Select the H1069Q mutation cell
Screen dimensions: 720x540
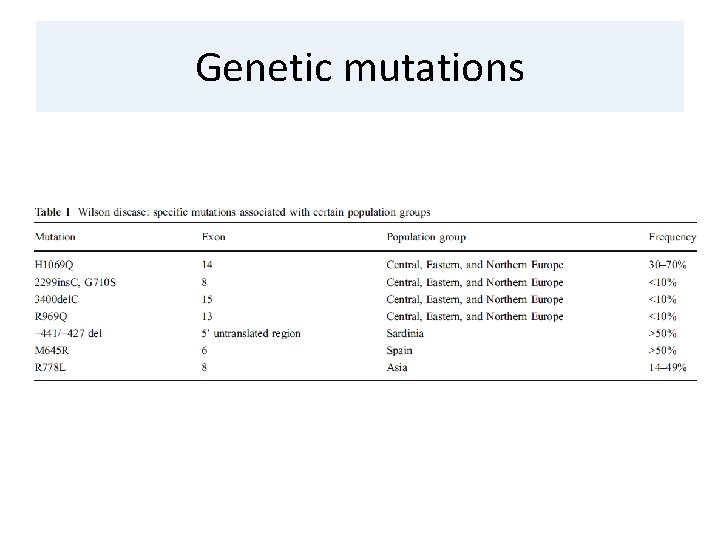pos(54,264)
